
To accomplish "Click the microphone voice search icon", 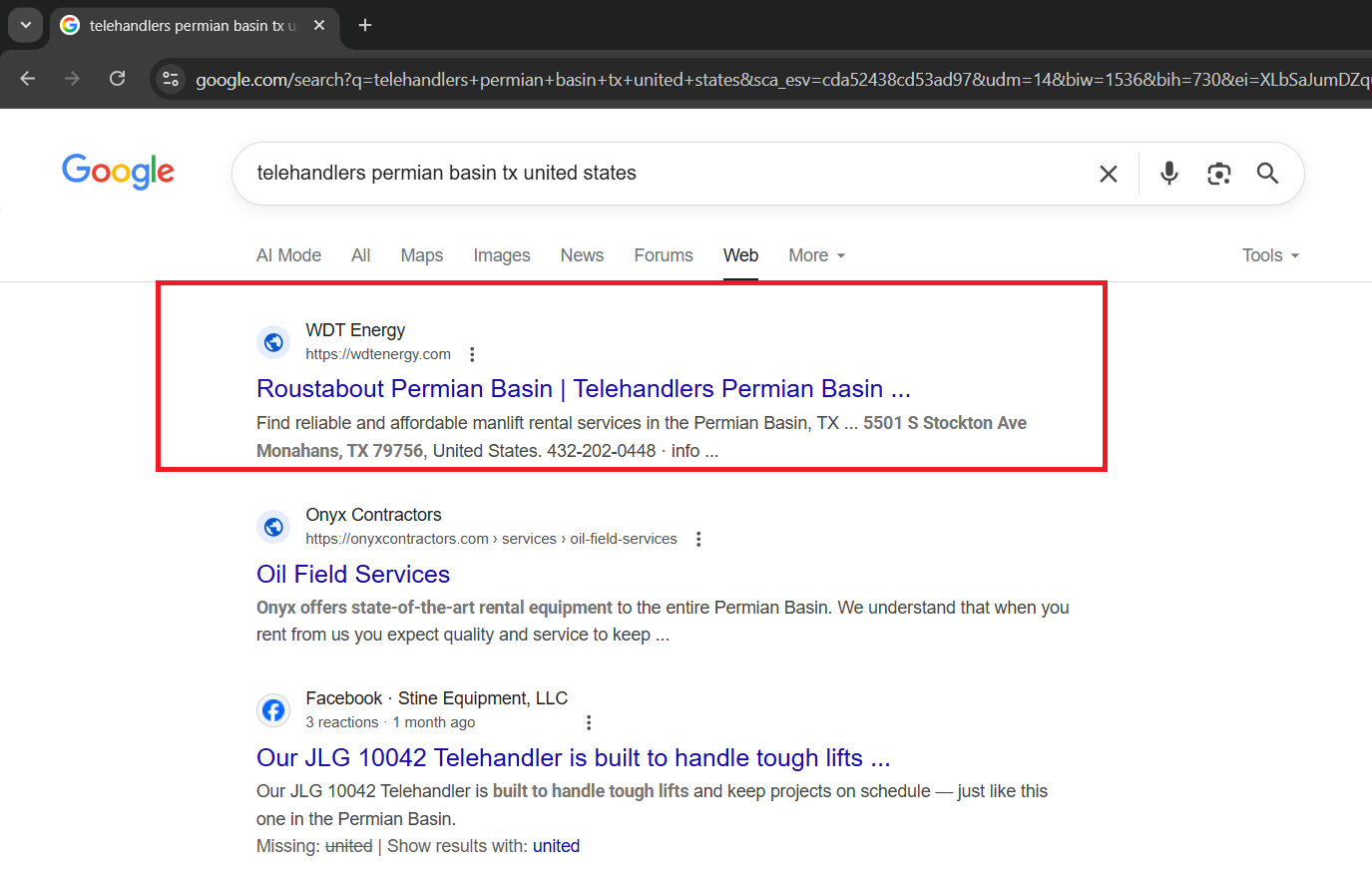I will click(x=1169, y=174).
